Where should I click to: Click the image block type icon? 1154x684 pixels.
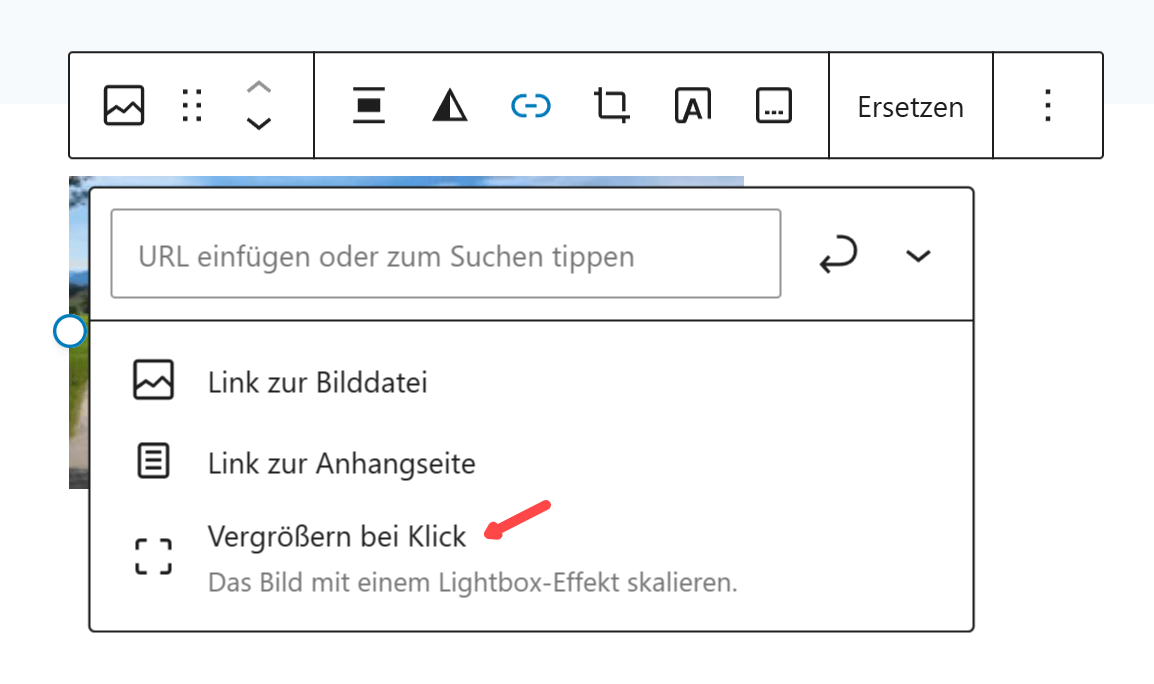(124, 106)
